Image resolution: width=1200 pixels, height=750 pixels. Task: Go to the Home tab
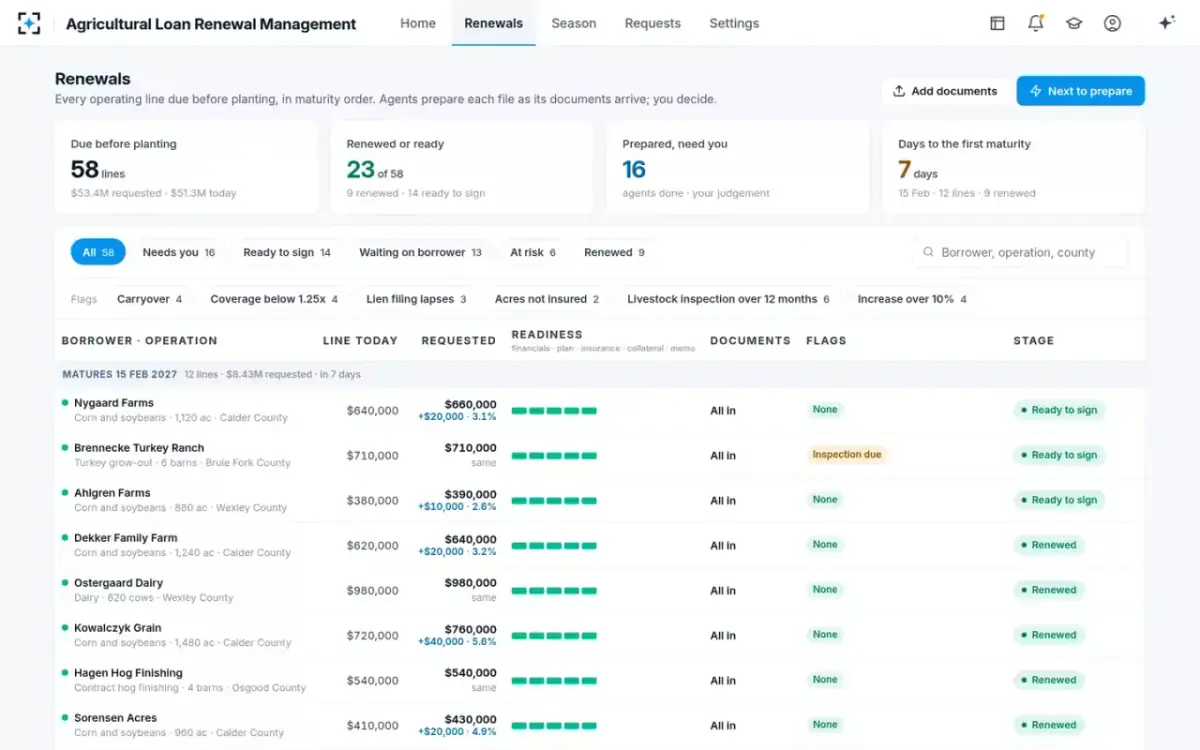click(418, 23)
